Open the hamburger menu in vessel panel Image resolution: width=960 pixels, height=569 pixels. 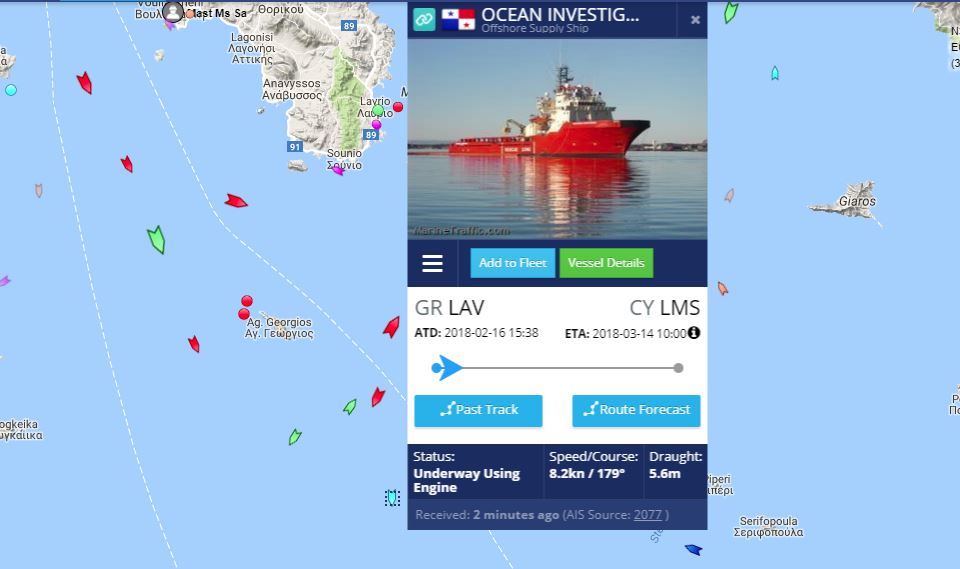click(432, 263)
